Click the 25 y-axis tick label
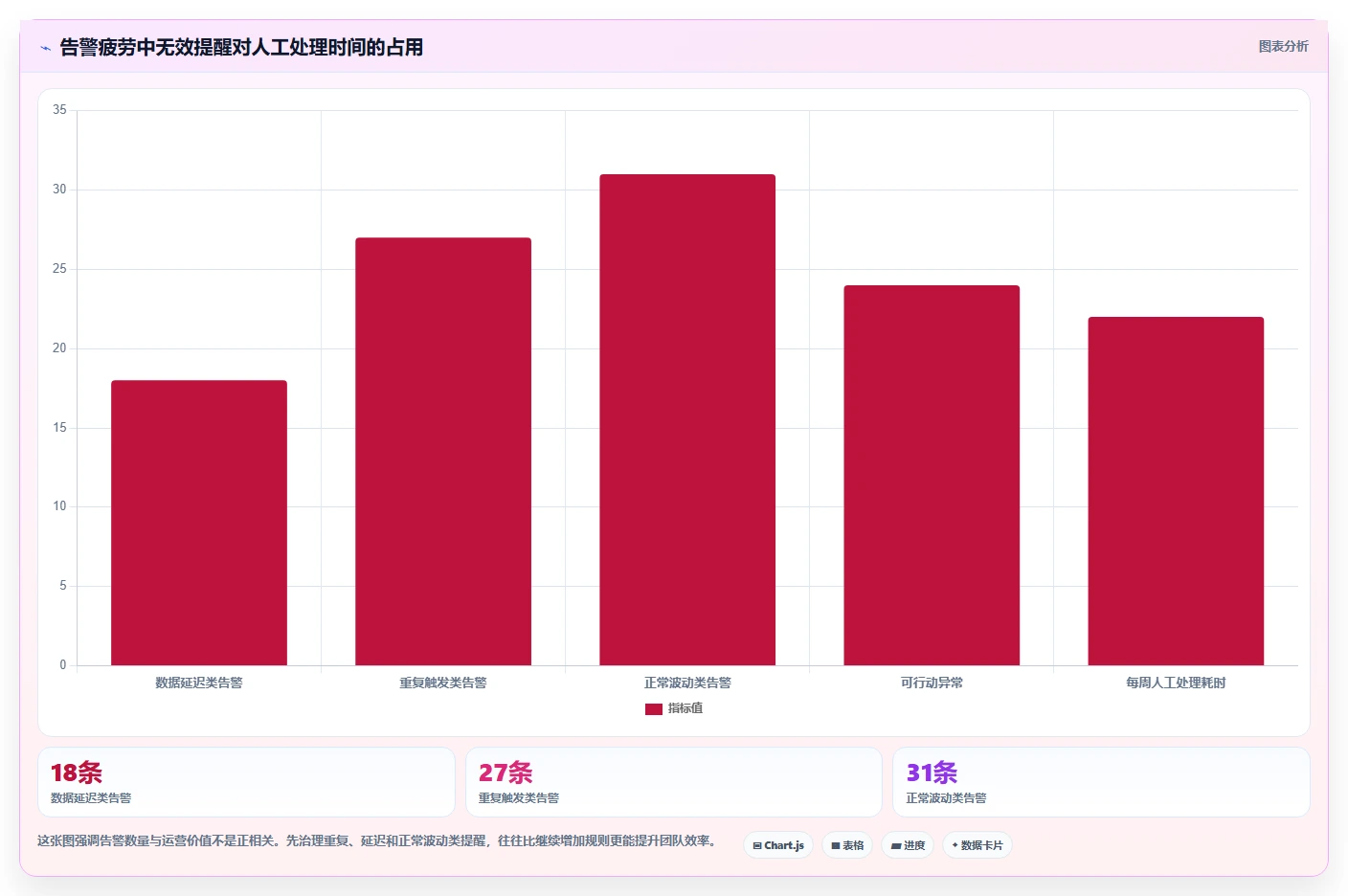This screenshot has width=1348, height=896. 59,269
